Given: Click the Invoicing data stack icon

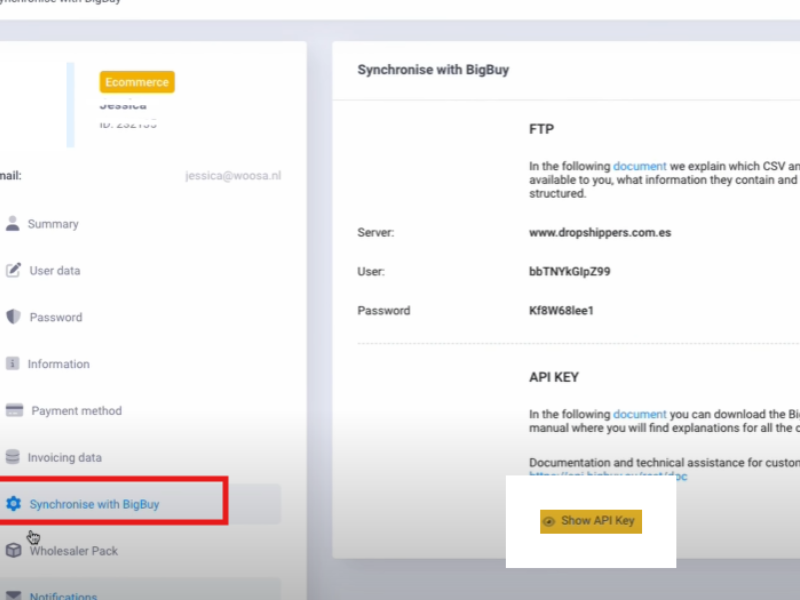Looking at the screenshot, I should click(x=13, y=457).
